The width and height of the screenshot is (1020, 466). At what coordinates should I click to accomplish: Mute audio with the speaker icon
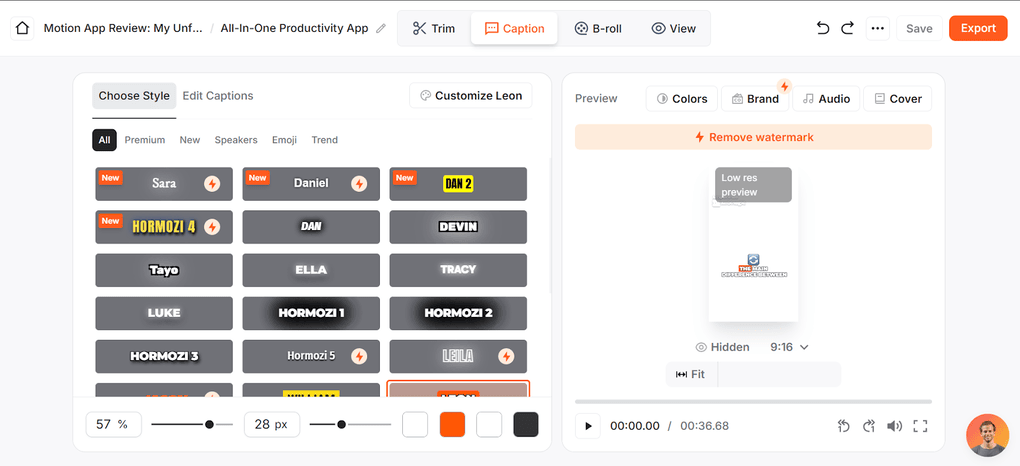point(894,426)
